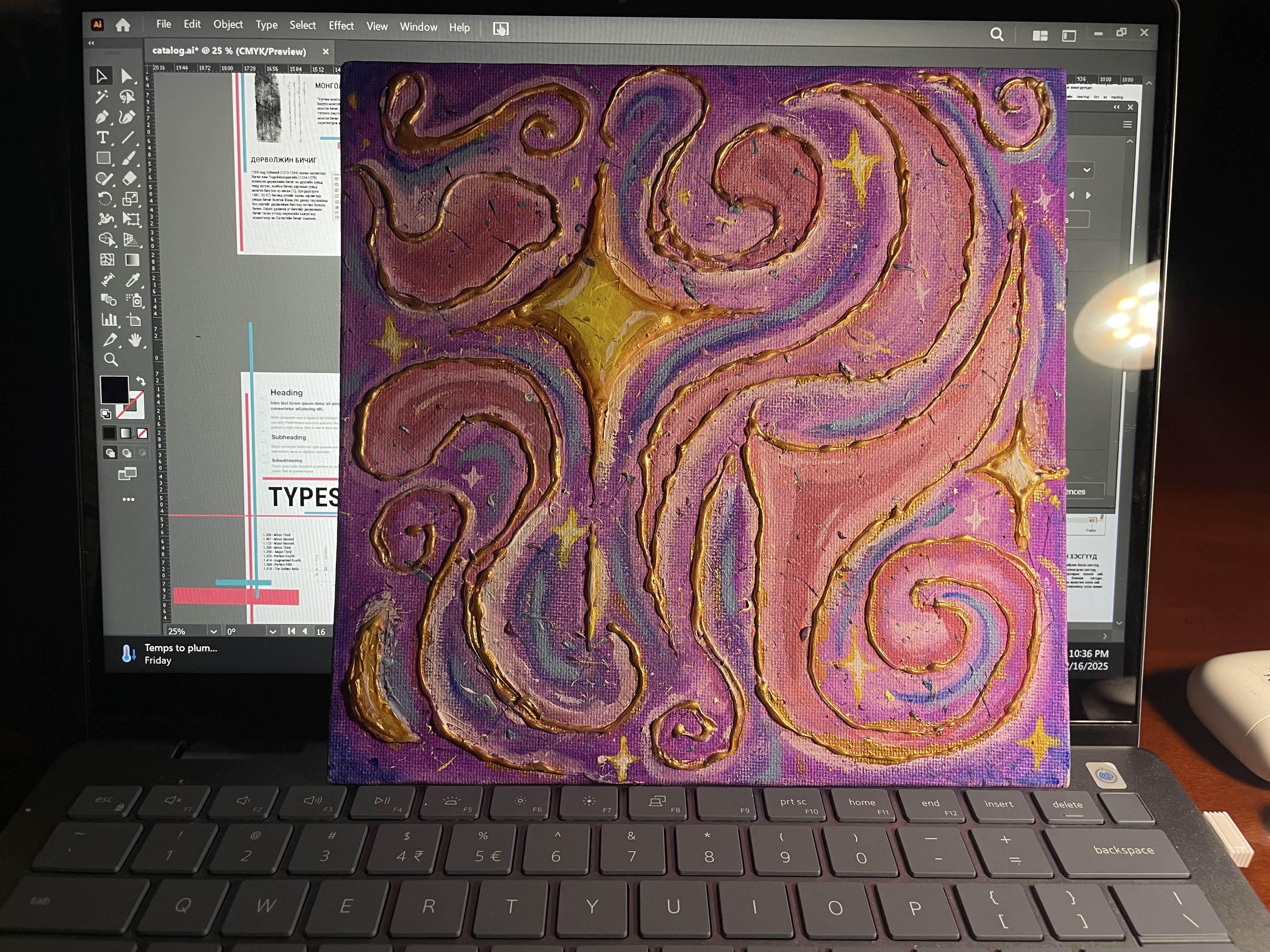Select the Eyedropper tool

point(133,280)
